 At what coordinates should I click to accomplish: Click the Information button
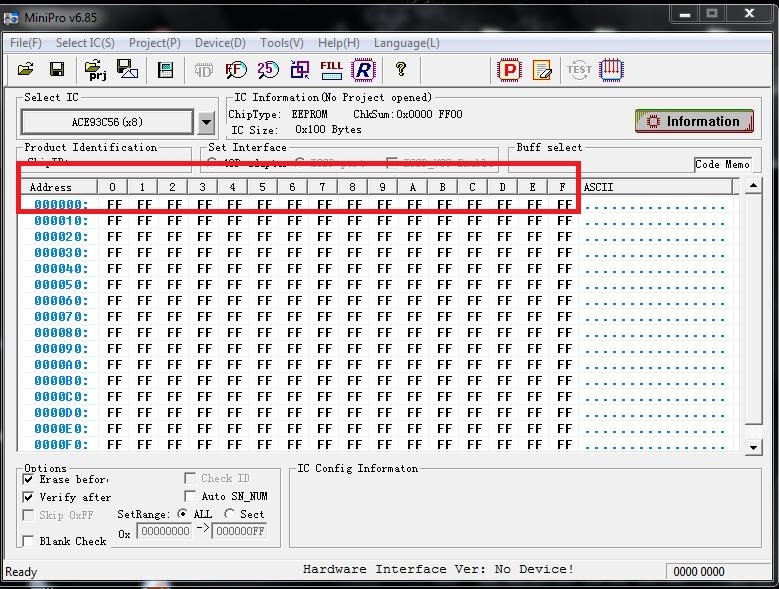click(x=694, y=121)
